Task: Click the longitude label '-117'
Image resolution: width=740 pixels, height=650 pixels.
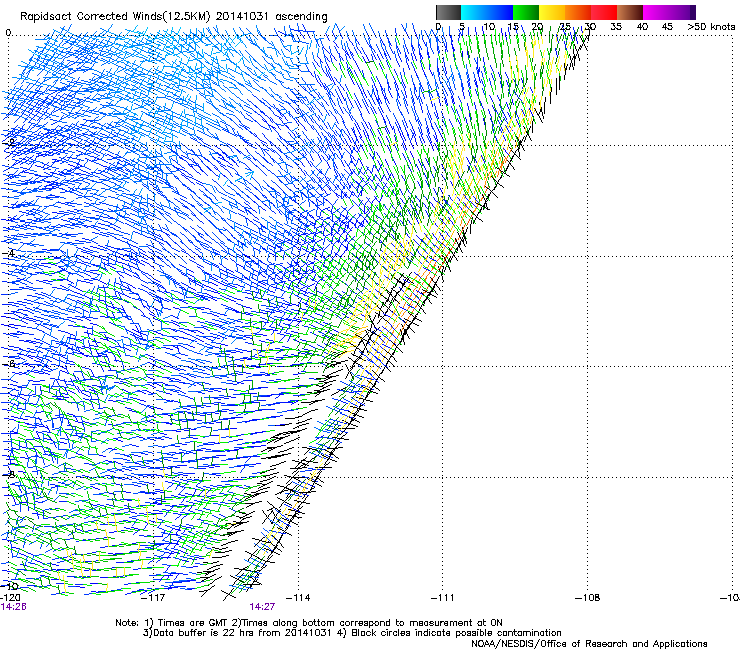Action: click(153, 598)
